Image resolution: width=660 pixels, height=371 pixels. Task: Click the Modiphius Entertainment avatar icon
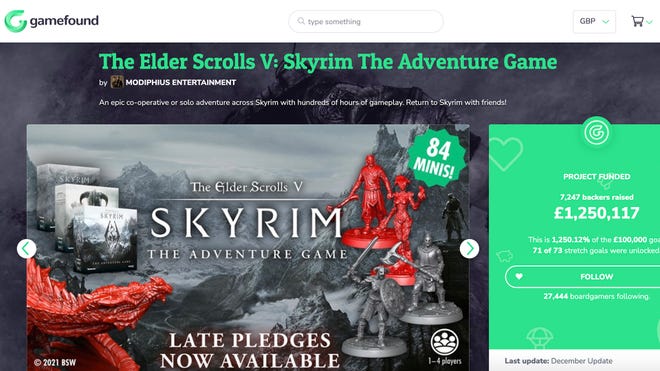point(117,82)
